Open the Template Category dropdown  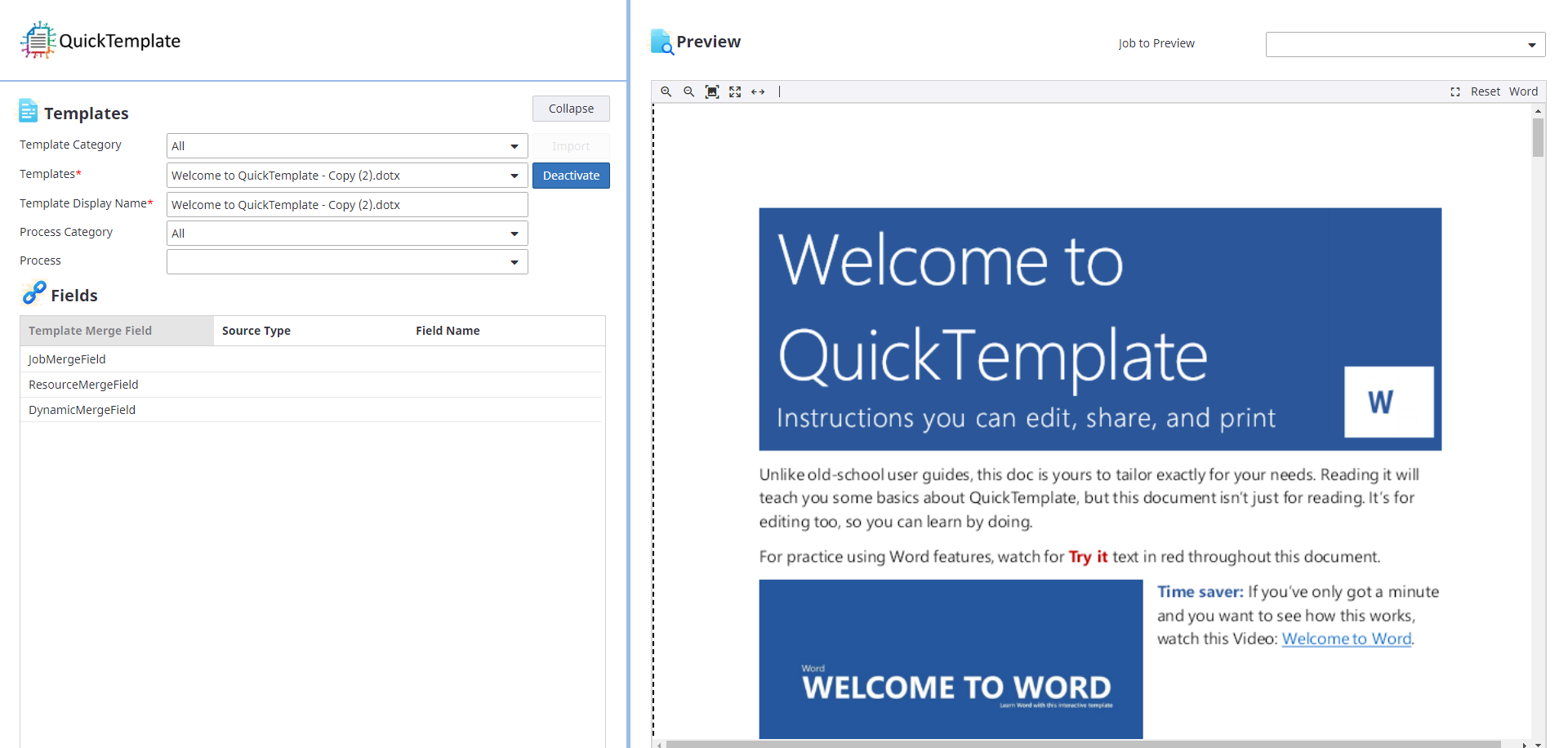[514, 146]
